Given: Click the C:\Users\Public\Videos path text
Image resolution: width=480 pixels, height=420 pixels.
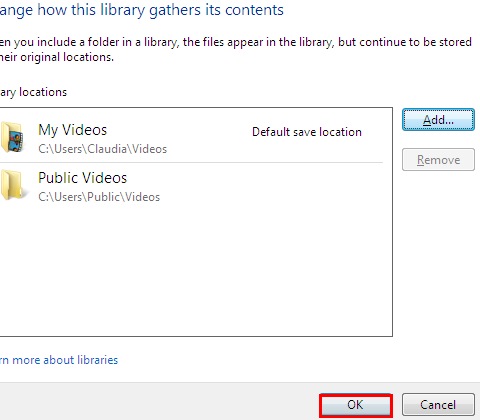Looking at the screenshot, I should (x=99, y=197).
